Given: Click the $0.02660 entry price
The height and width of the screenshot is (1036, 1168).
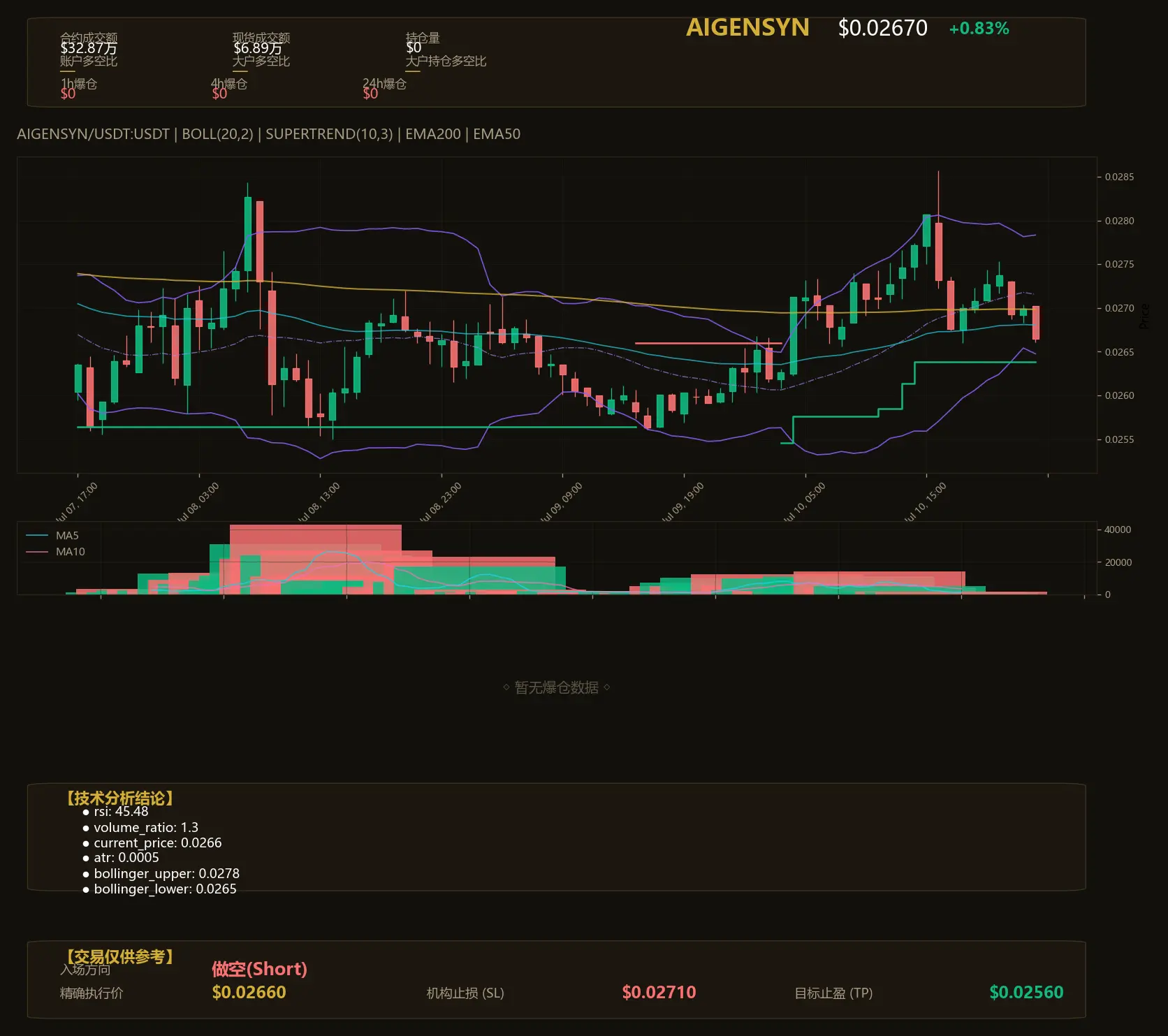Looking at the screenshot, I should (x=249, y=992).
